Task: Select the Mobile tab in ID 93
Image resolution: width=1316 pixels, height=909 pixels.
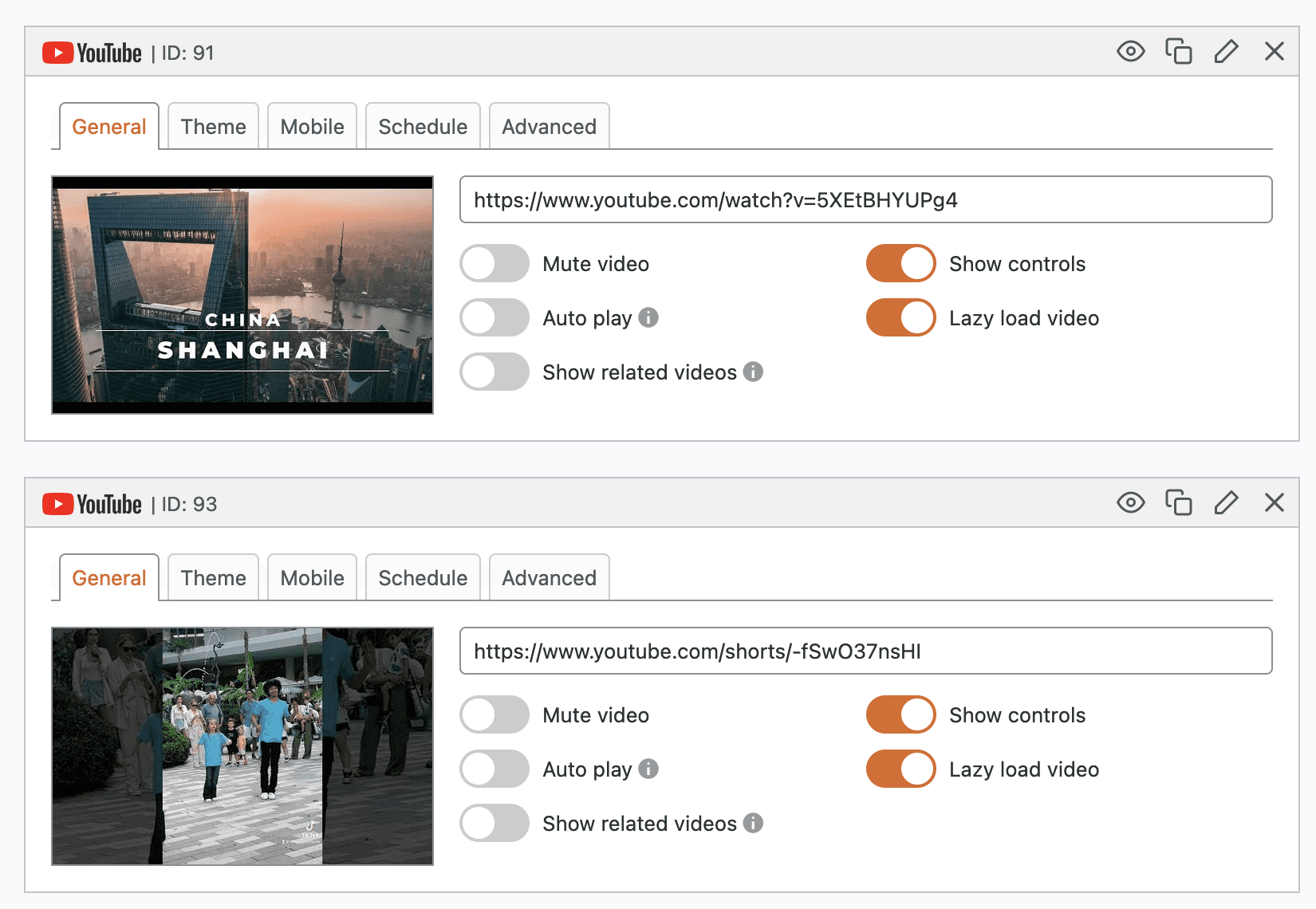Action: tap(312, 578)
